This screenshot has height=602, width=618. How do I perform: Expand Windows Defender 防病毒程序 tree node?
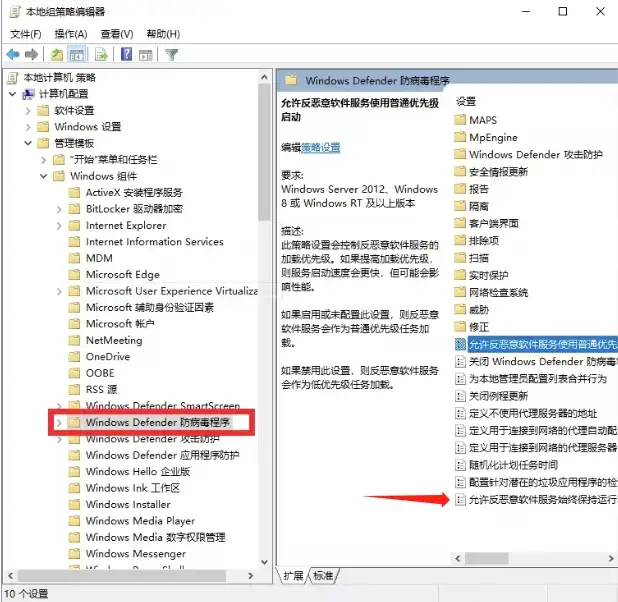coord(59,423)
